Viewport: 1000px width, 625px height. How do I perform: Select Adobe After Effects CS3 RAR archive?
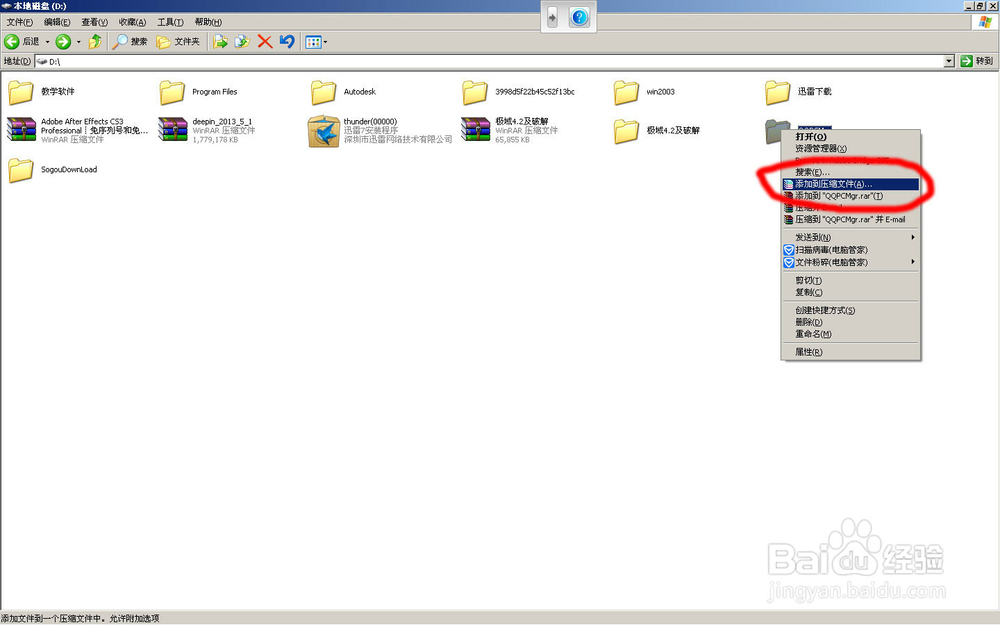77,130
